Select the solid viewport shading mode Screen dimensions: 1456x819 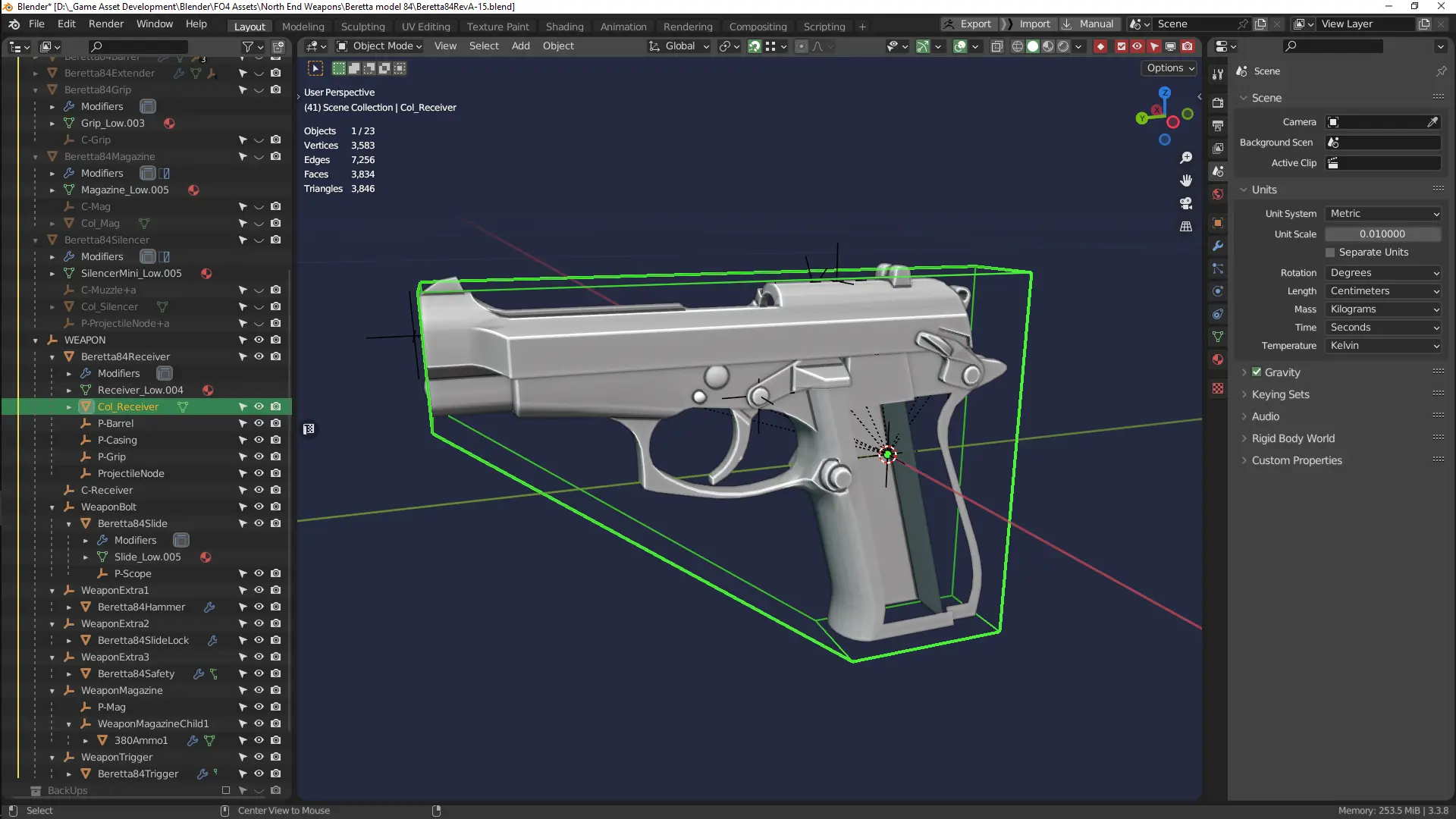coord(1033,46)
